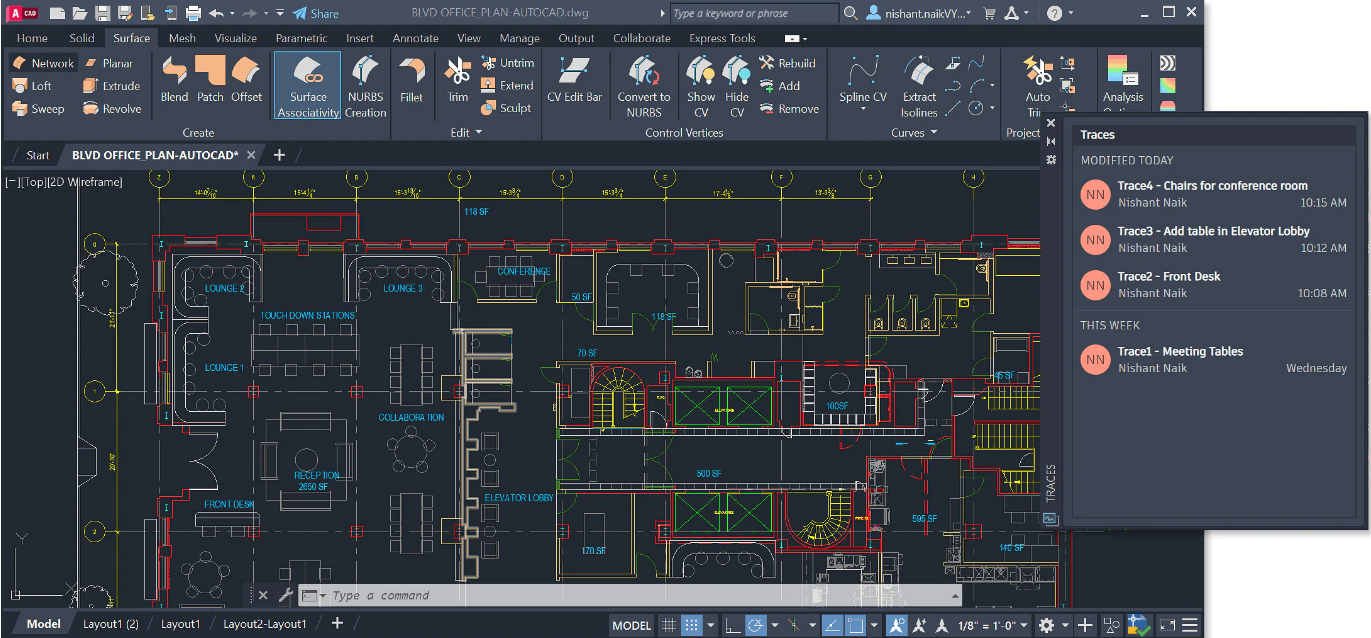Open the Layout1 (2) layout tab
The height and width of the screenshot is (638, 1371).
110,624
